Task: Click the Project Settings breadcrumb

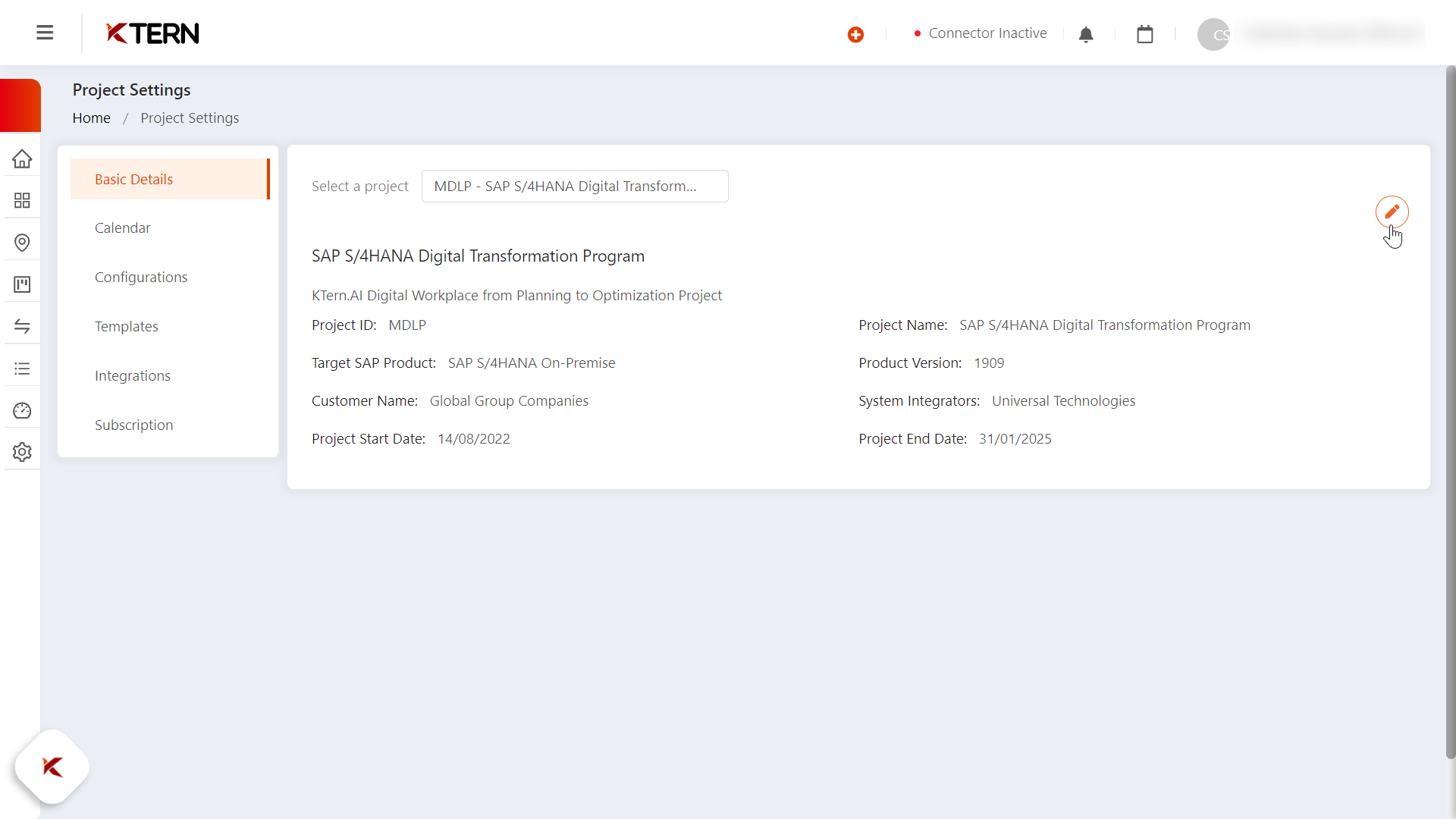Action: 190,118
